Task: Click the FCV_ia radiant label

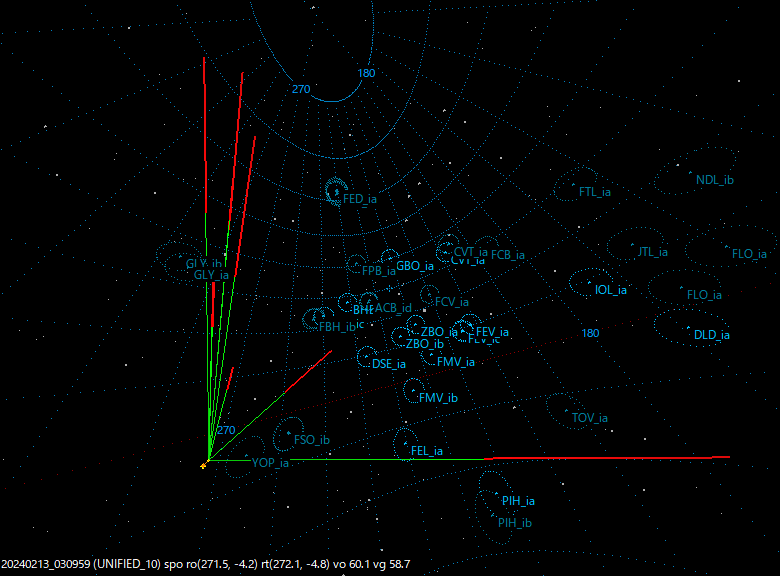Action: pos(452,302)
